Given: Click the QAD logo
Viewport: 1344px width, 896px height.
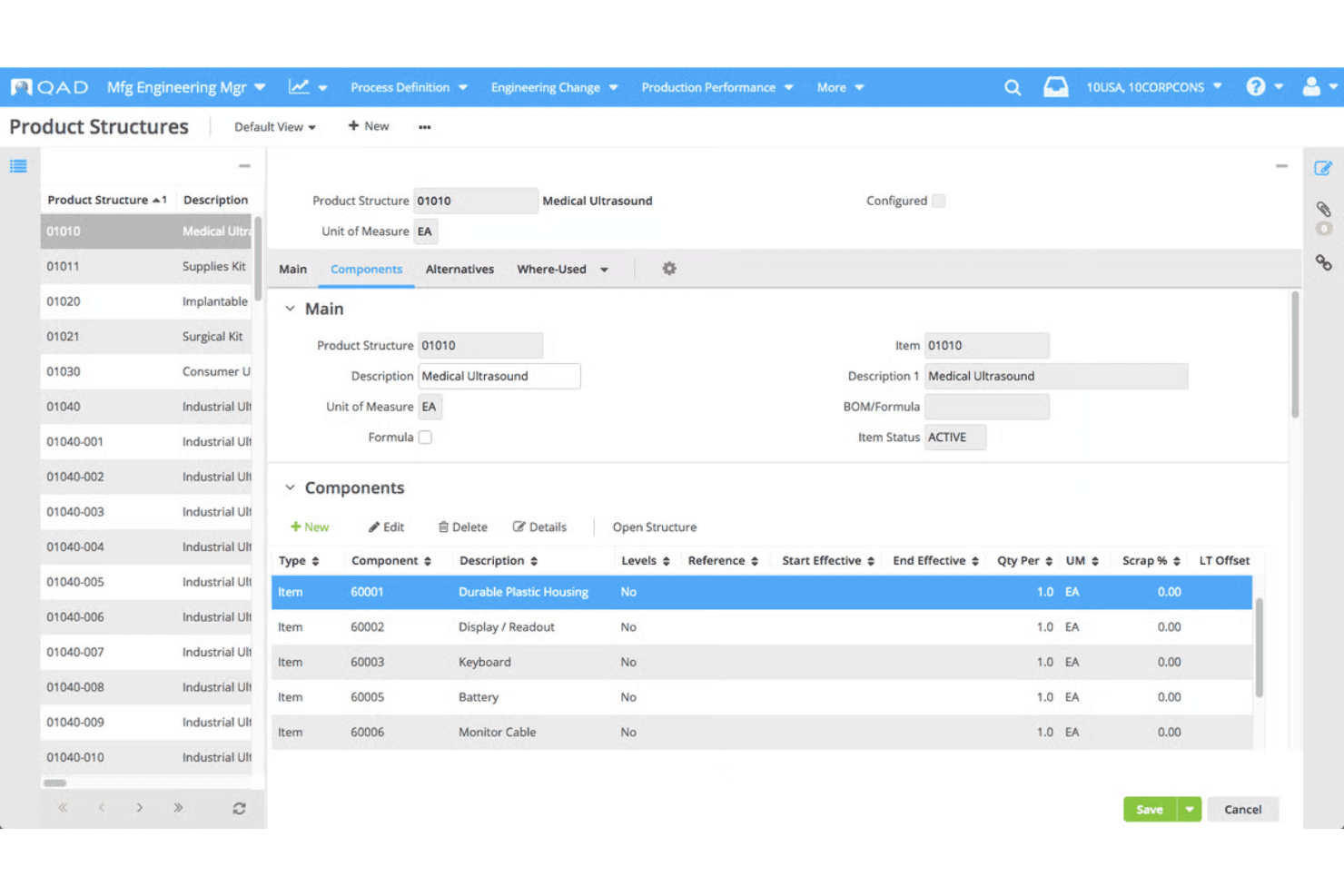Looking at the screenshot, I should (50, 87).
